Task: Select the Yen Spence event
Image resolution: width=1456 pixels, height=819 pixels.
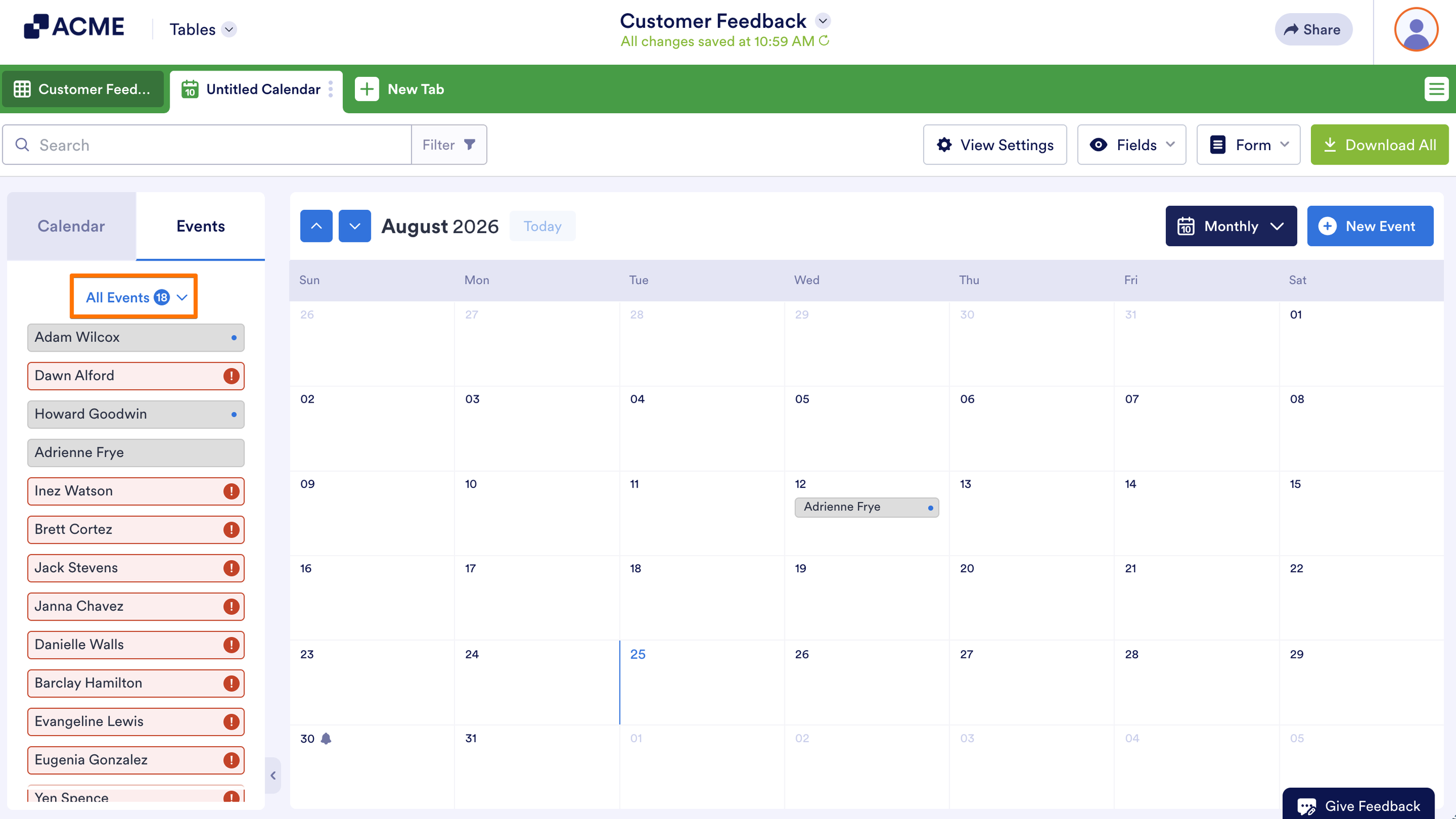Action: click(x=136, y=794)
